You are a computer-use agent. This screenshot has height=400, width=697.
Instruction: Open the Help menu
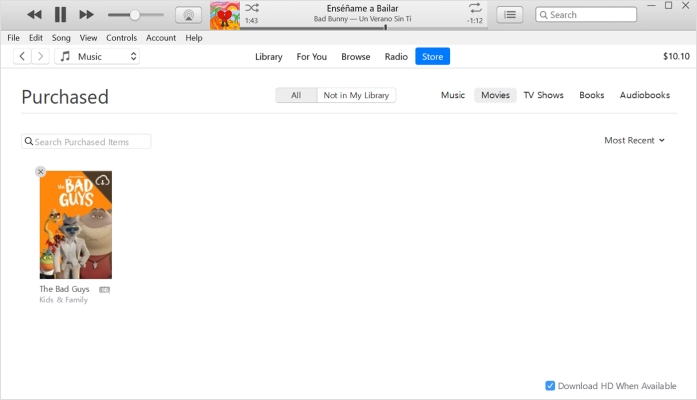click(194, 38)
